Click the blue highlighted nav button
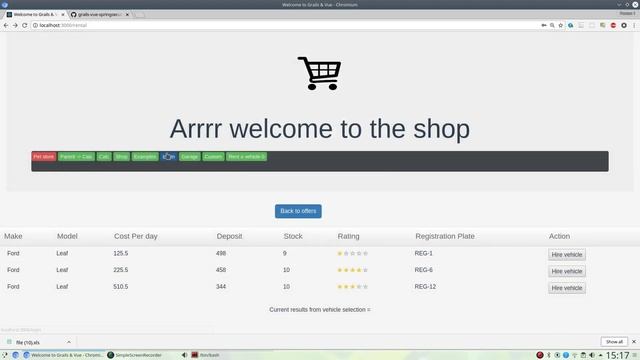 [169, 157]
